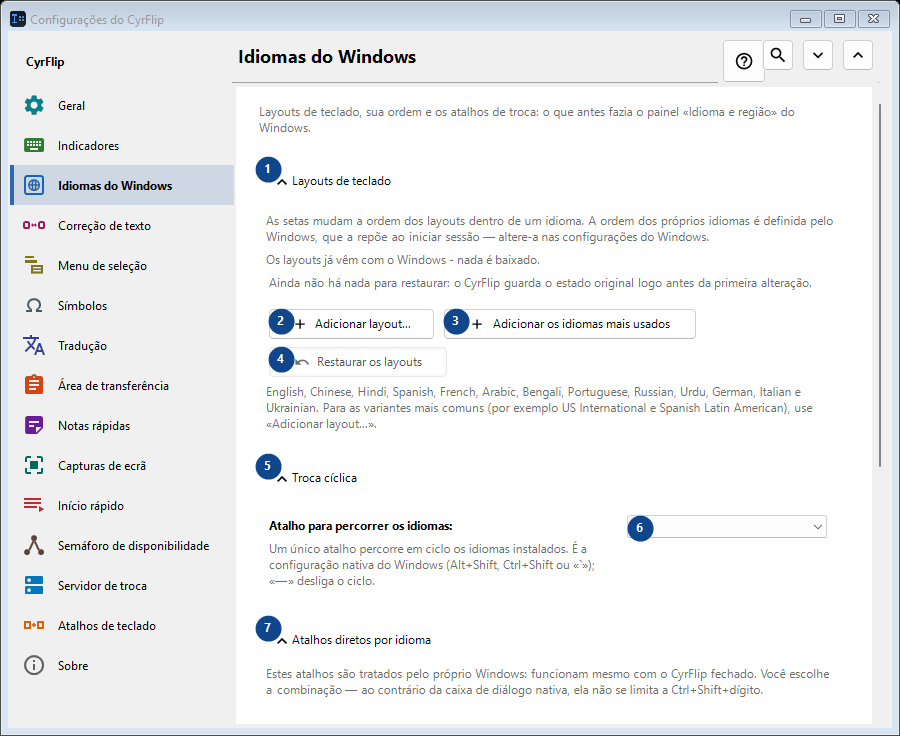Go to next section with down chevron

point(818,55)
